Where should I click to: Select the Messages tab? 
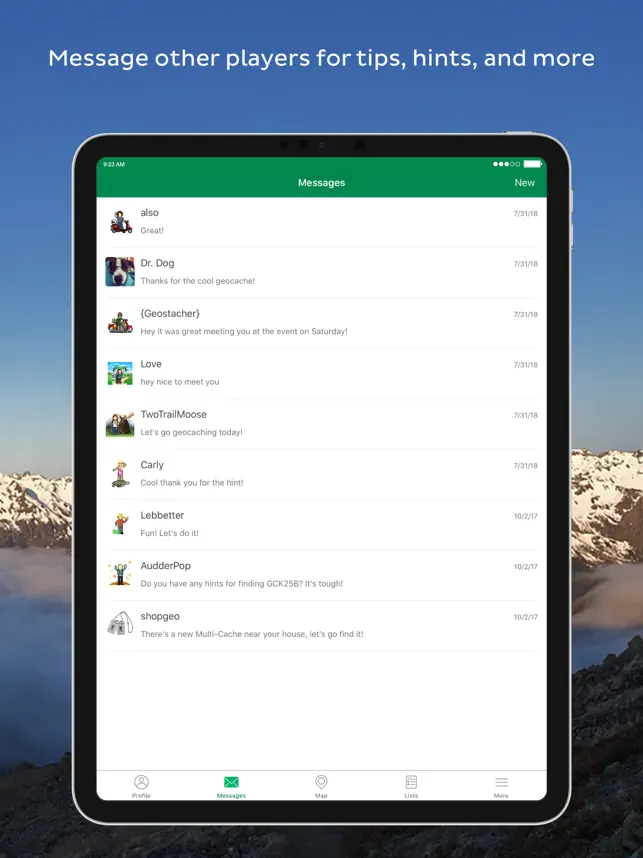(231, 786)
